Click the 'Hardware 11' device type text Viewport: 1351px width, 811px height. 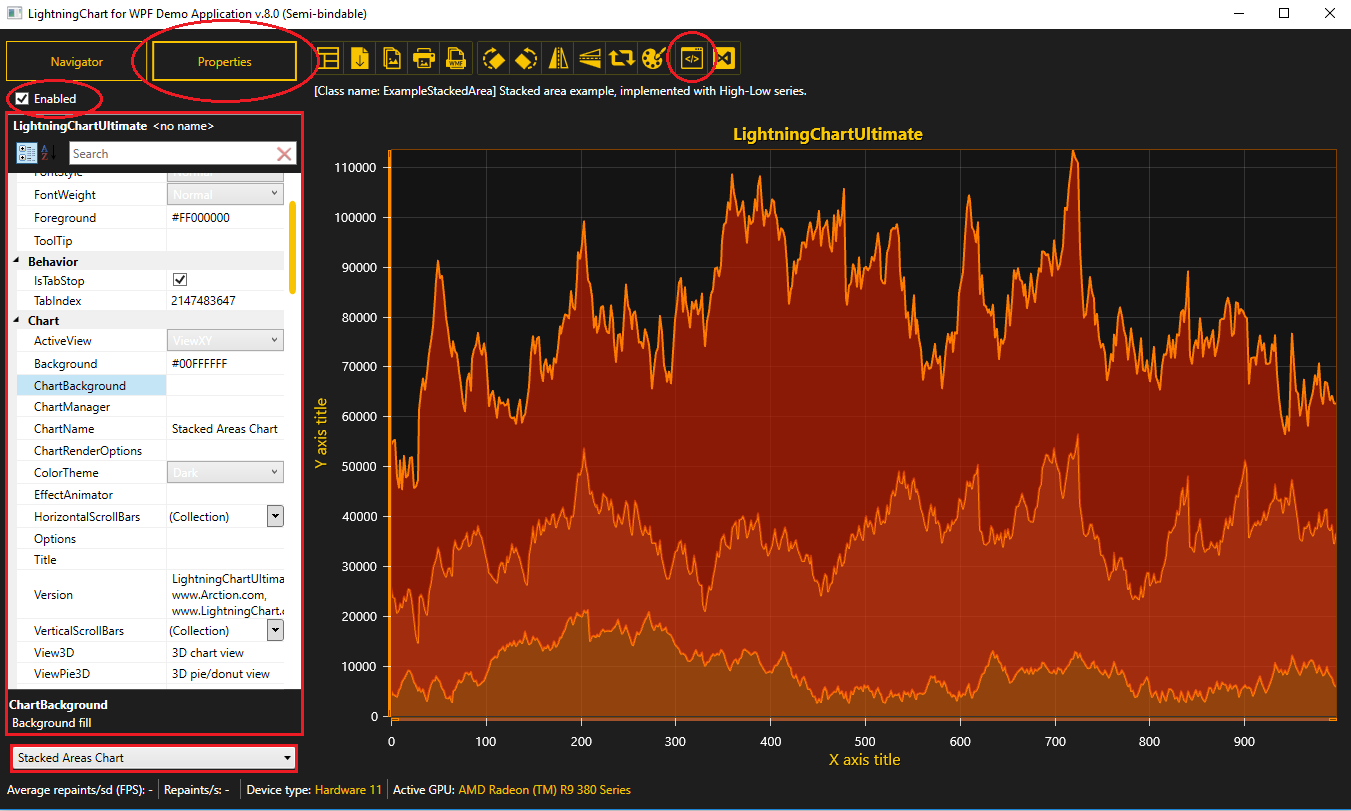[x=348, y=790]
